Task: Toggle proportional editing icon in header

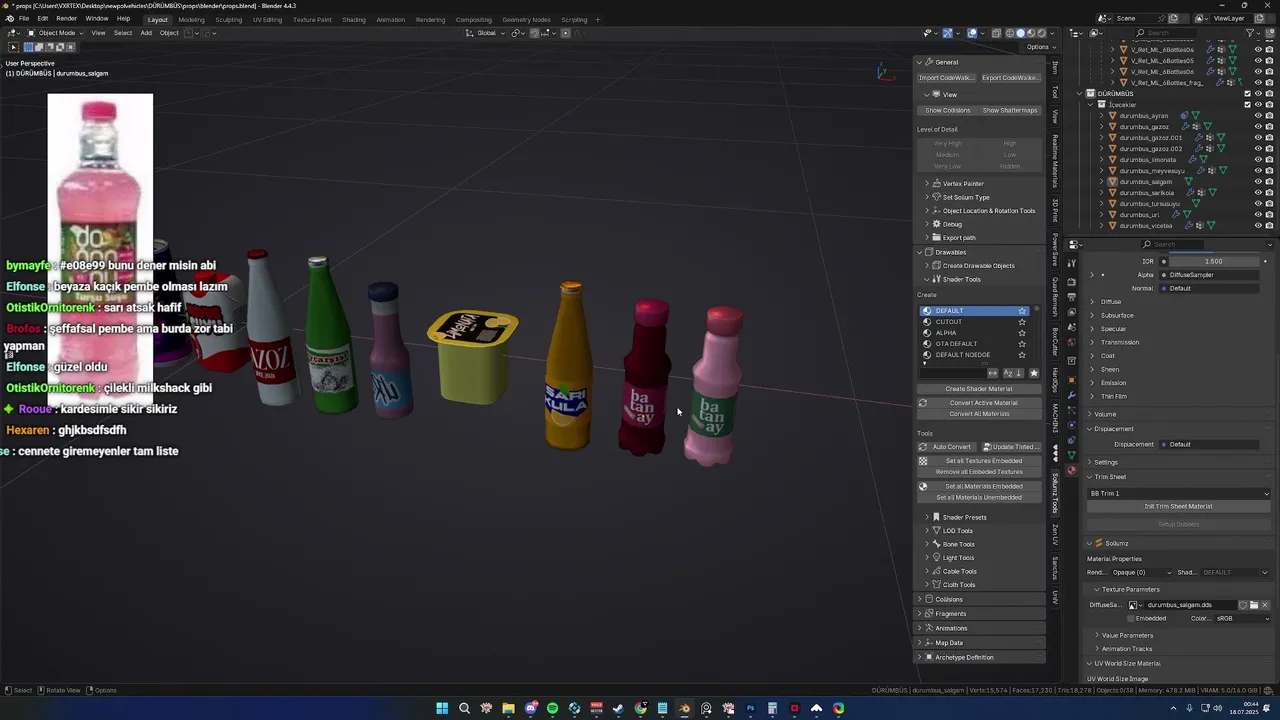Action: coord(566,33)
